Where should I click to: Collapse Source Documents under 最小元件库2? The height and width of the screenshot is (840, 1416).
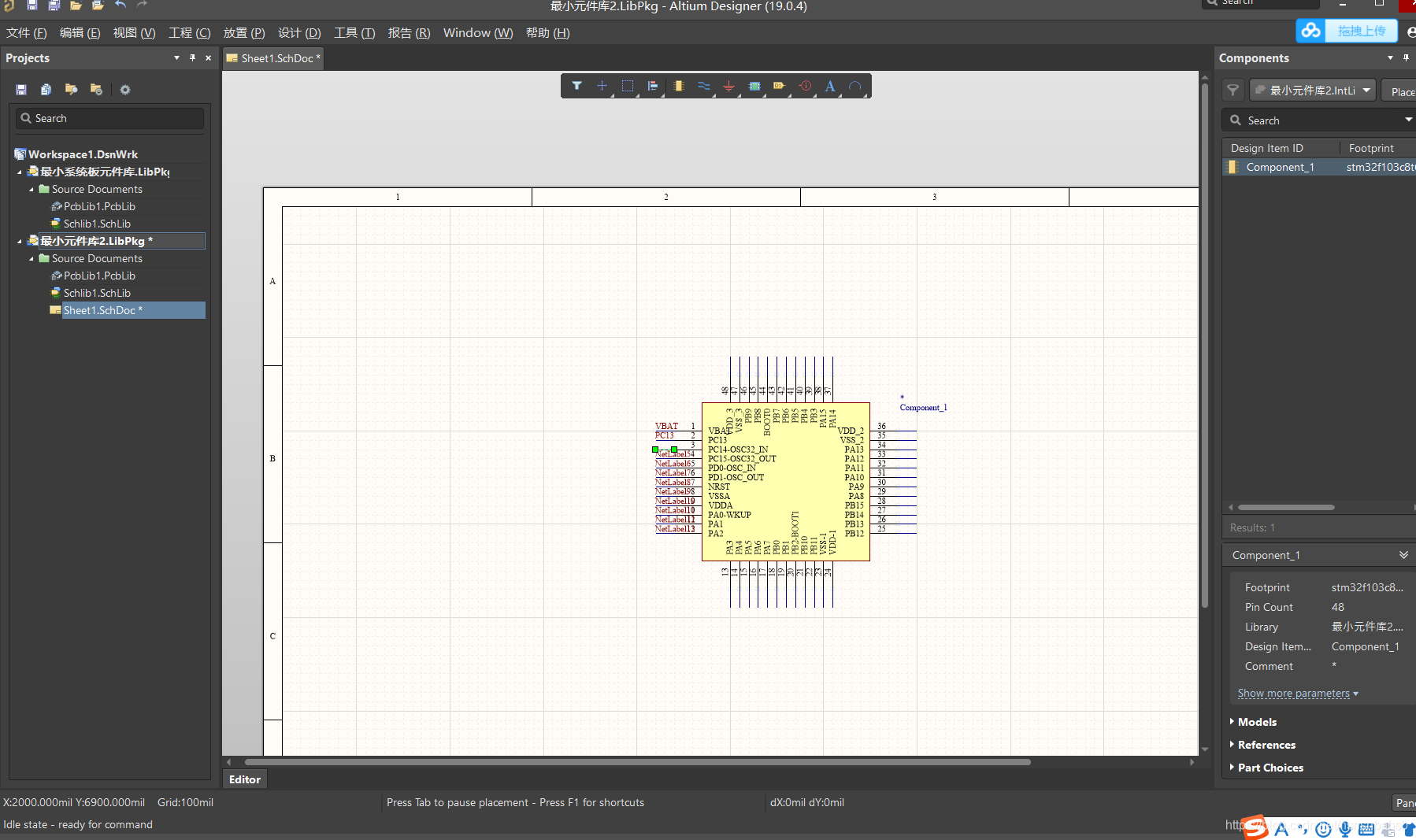pos(32,258)
